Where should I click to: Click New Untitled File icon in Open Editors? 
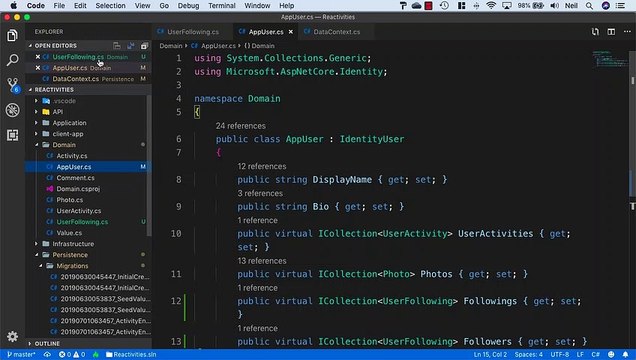[117, 45]
